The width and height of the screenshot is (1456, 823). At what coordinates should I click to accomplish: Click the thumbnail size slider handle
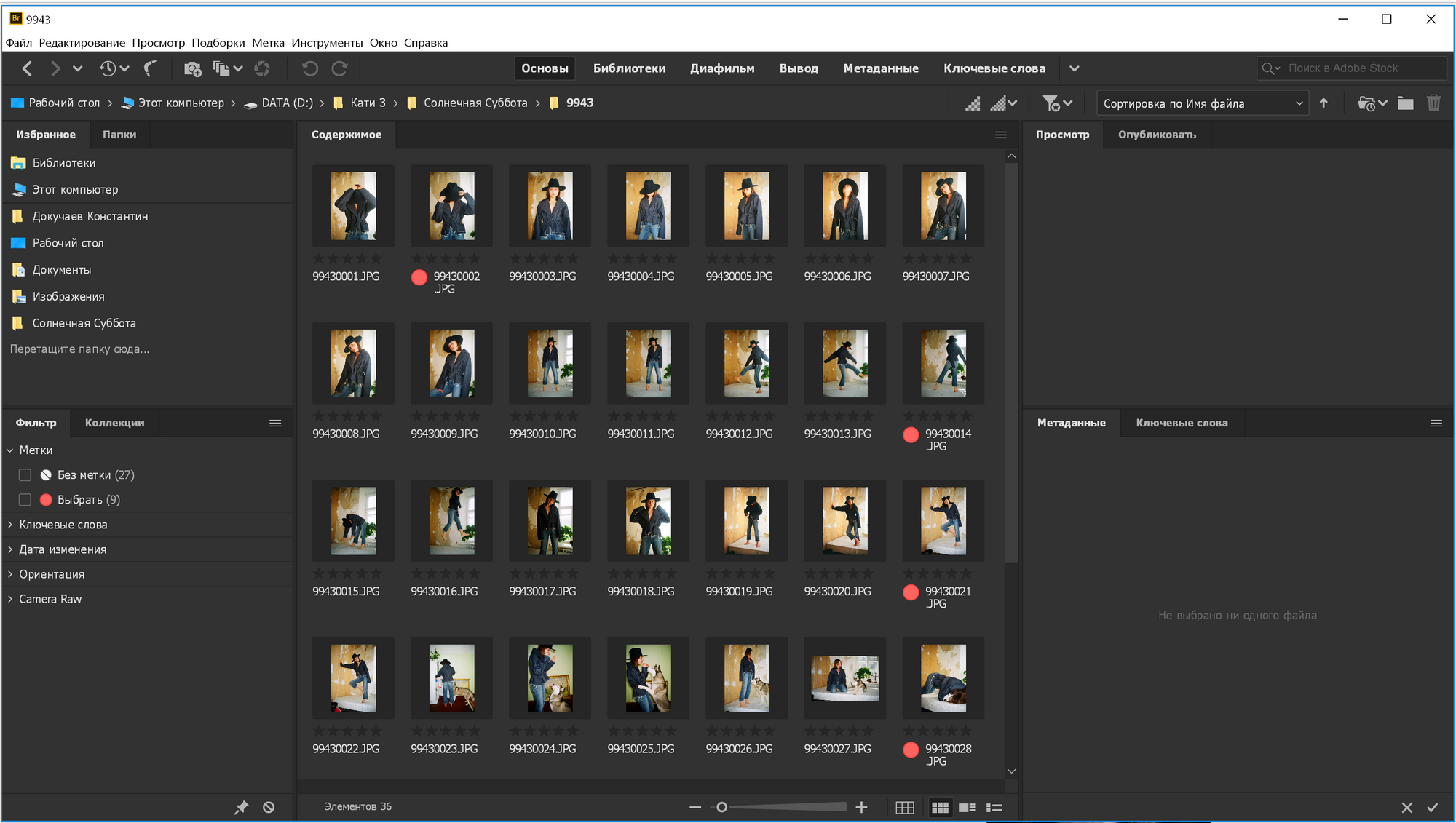tap(721, 807)
